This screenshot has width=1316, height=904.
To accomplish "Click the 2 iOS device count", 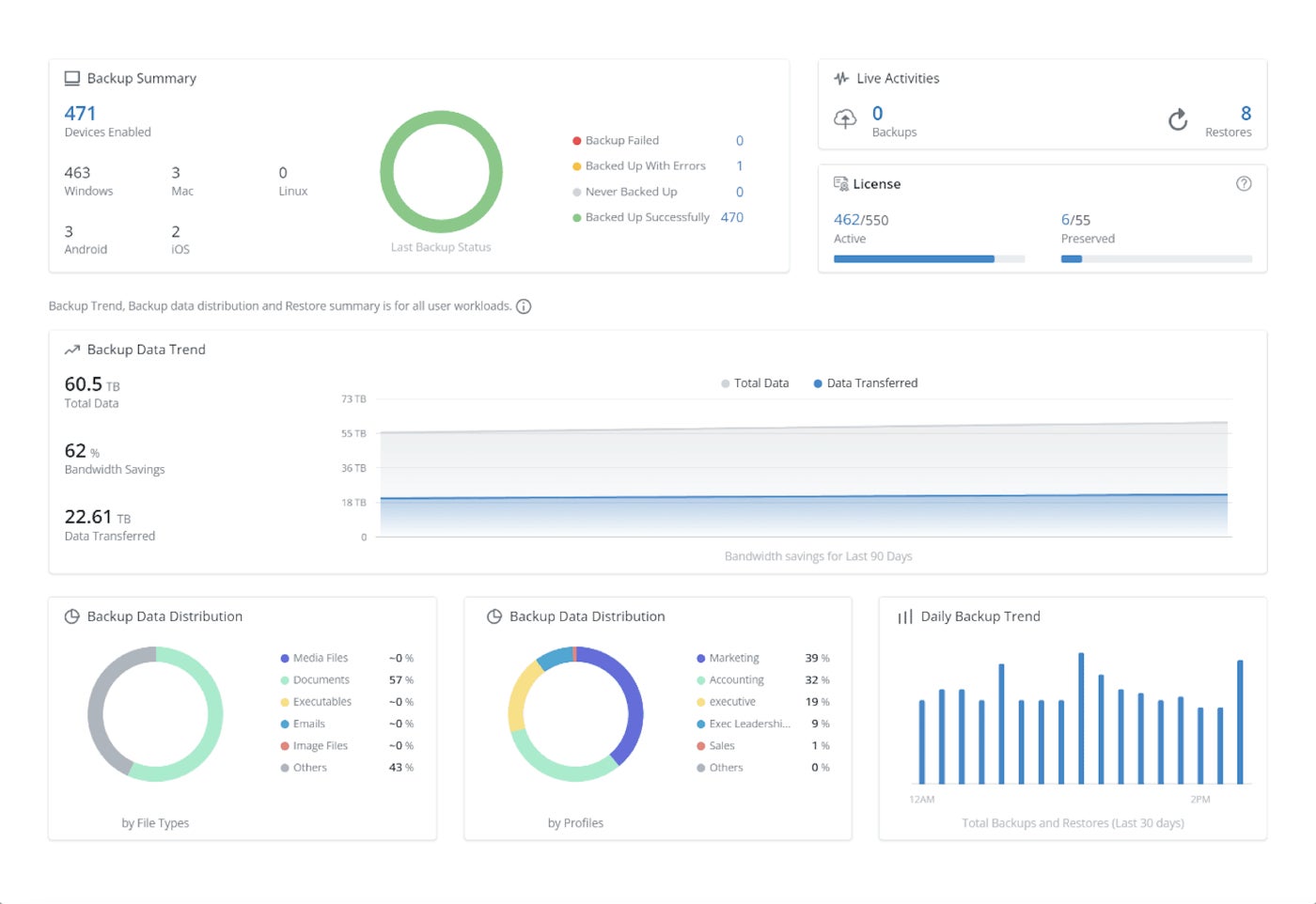I will [176, 232].
